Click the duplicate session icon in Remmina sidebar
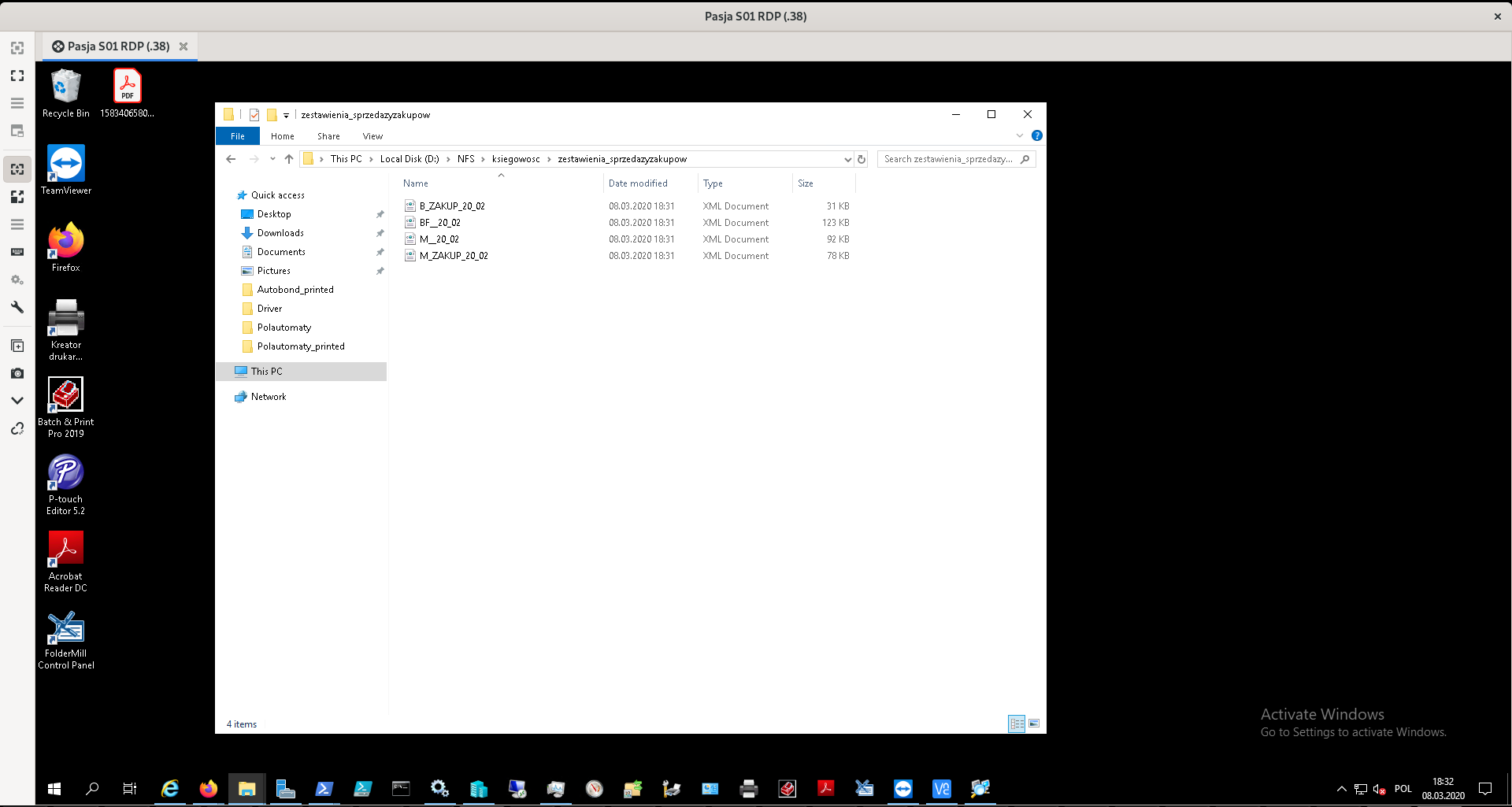 coord(17,346)
